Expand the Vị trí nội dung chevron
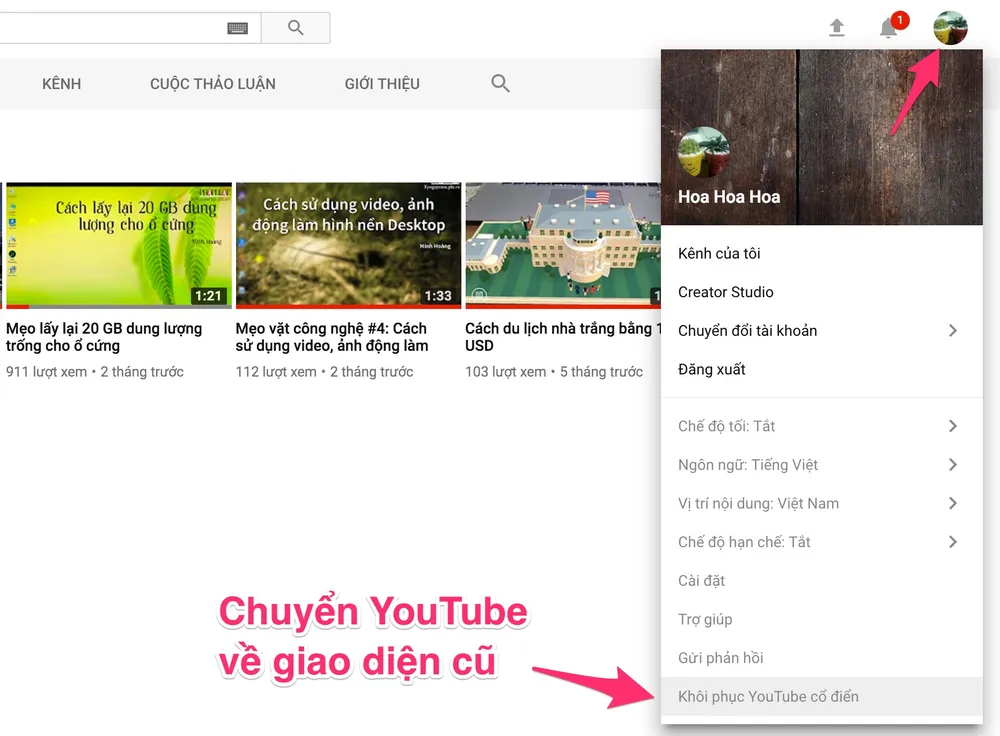The height and width of the screenshot is (736, 1000). [x=952, y=503]
